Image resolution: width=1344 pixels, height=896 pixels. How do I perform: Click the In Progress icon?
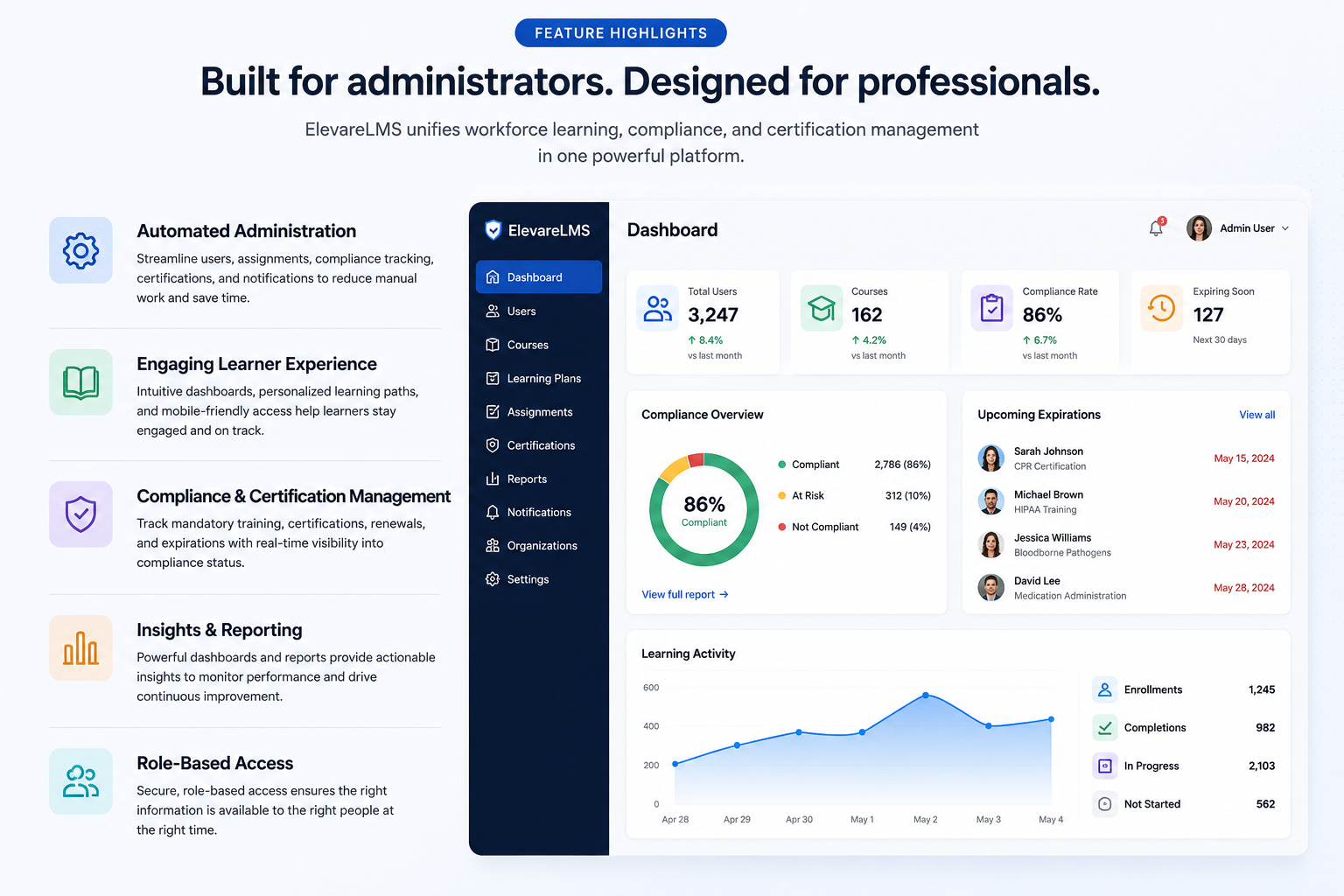pos(1105,766)
